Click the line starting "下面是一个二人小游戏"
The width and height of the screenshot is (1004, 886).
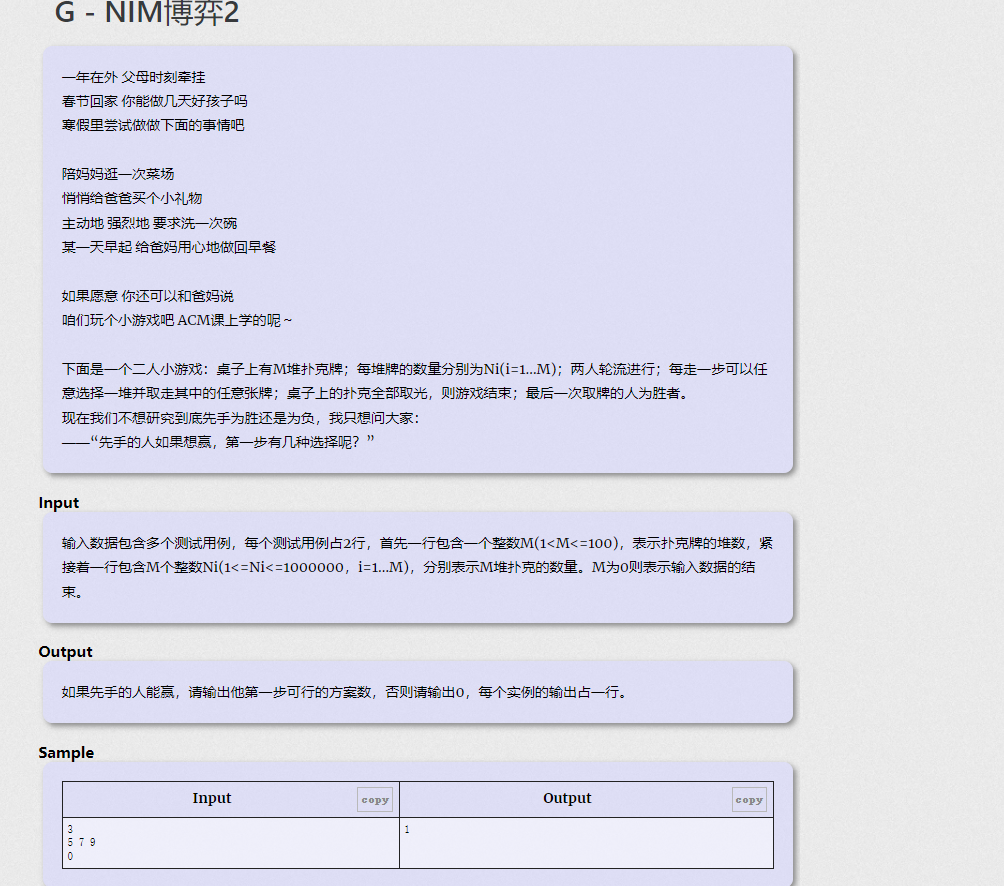415,369
